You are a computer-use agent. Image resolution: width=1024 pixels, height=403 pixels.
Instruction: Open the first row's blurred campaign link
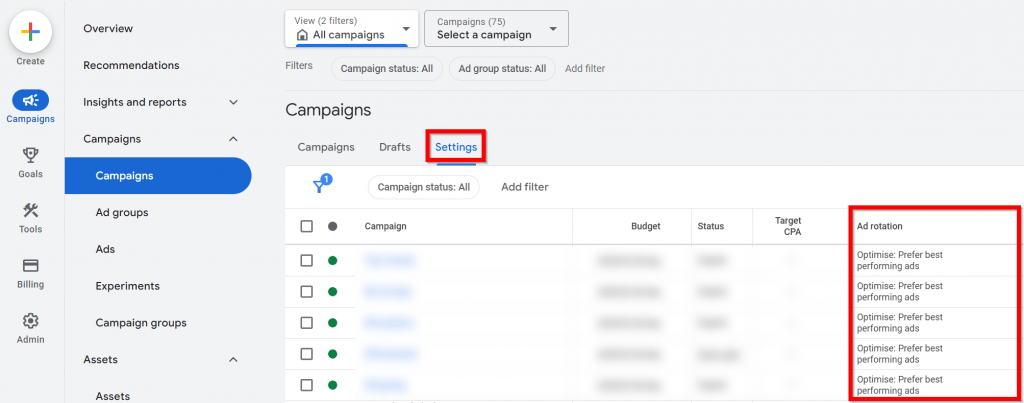(390, 261)
